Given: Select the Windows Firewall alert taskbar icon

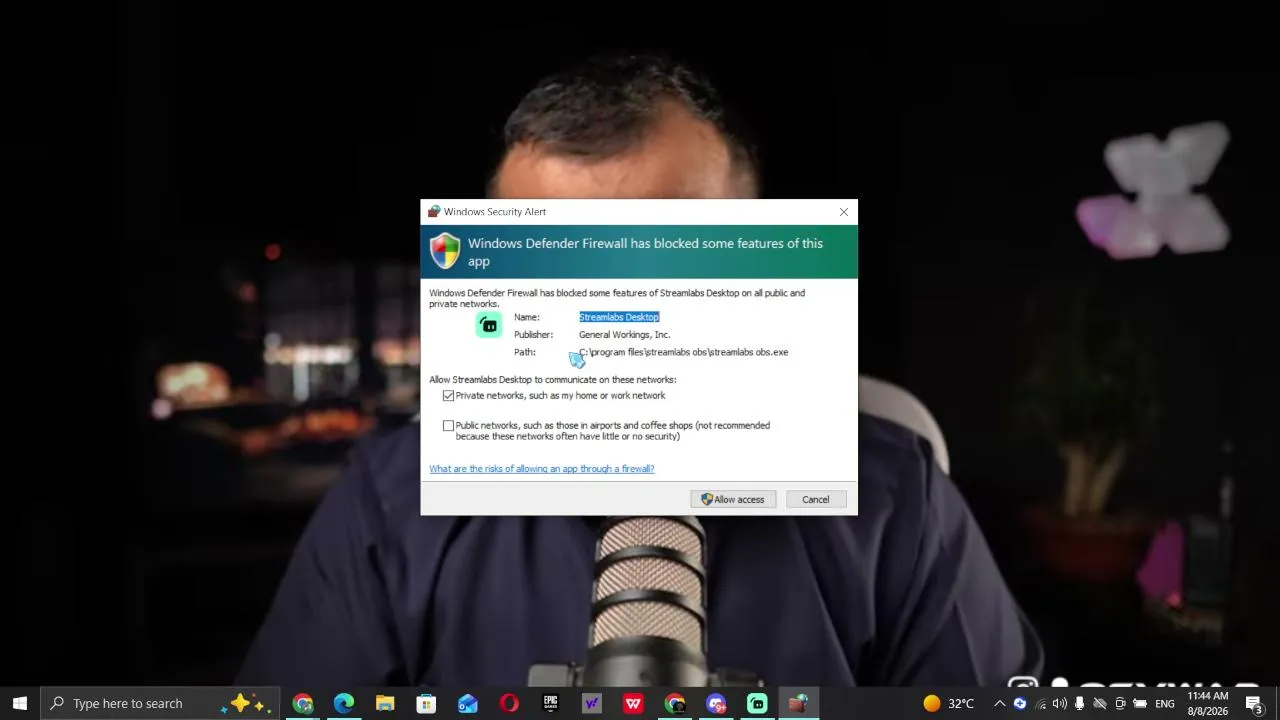Looking at the screenshot, I should [x=798, y=703].
